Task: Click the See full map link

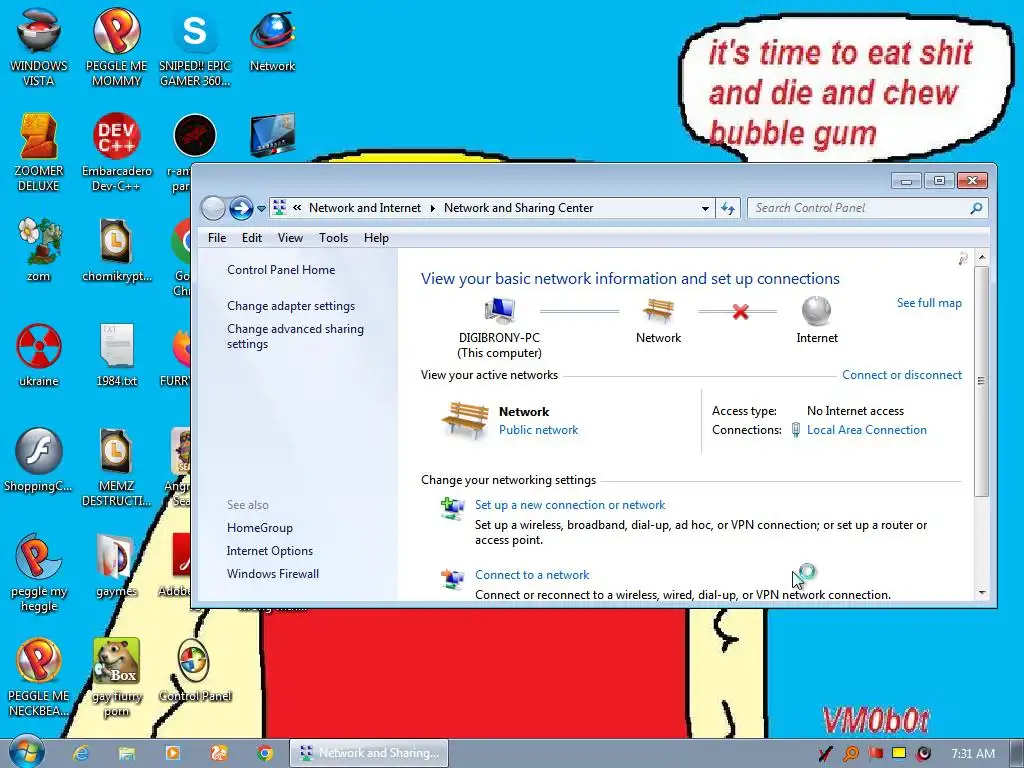Action: 929,303
